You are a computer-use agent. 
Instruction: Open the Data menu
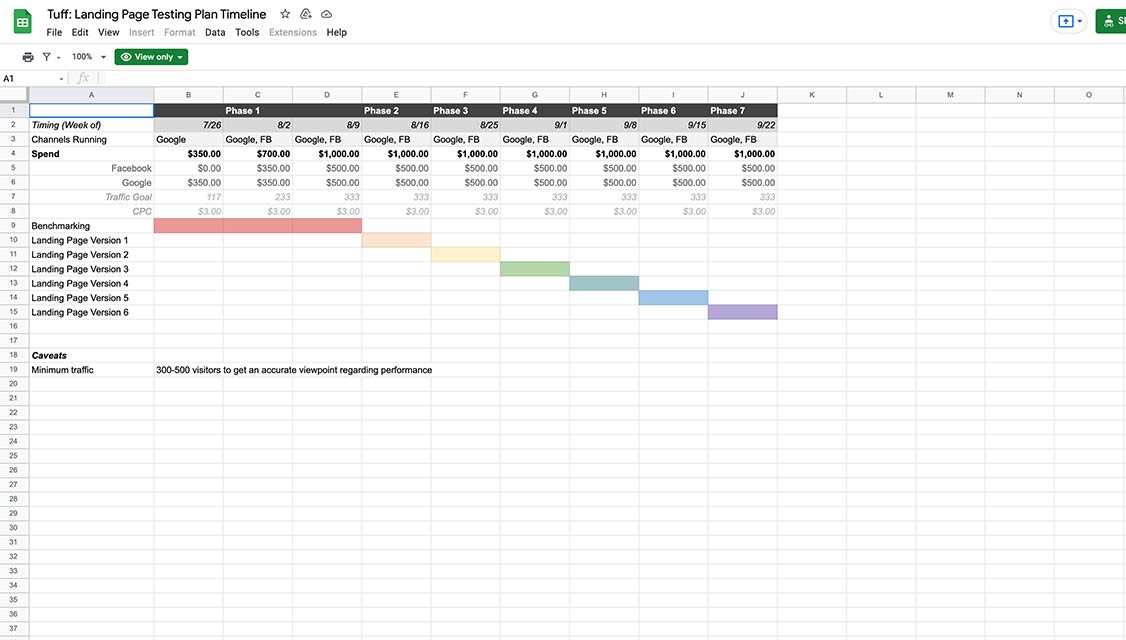[215, 32]
